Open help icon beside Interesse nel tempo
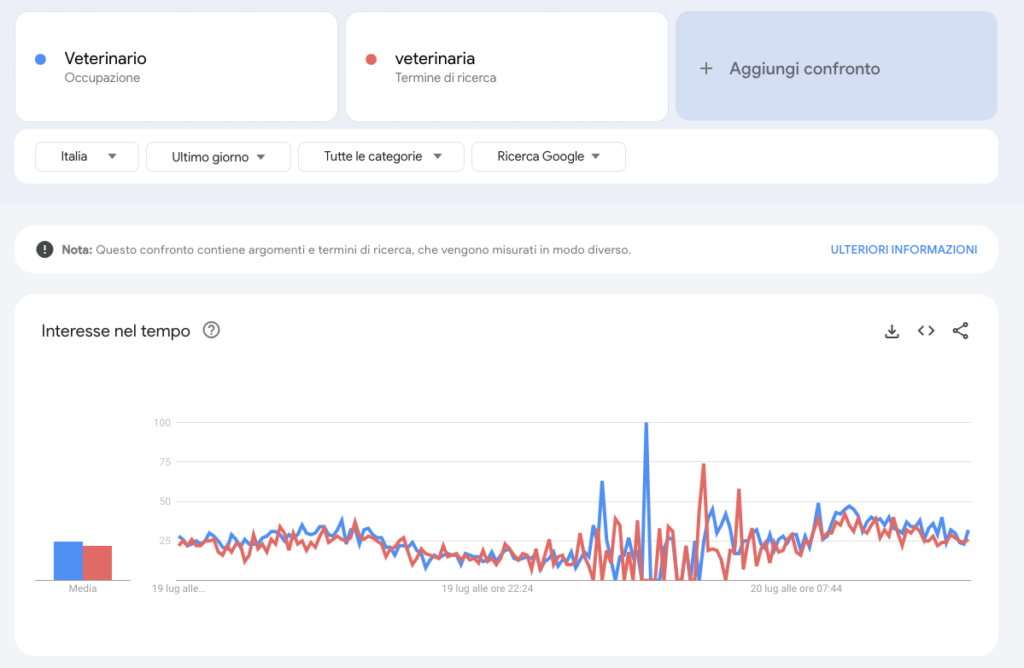The image size is (1024, 668). (x=211, y=330)
